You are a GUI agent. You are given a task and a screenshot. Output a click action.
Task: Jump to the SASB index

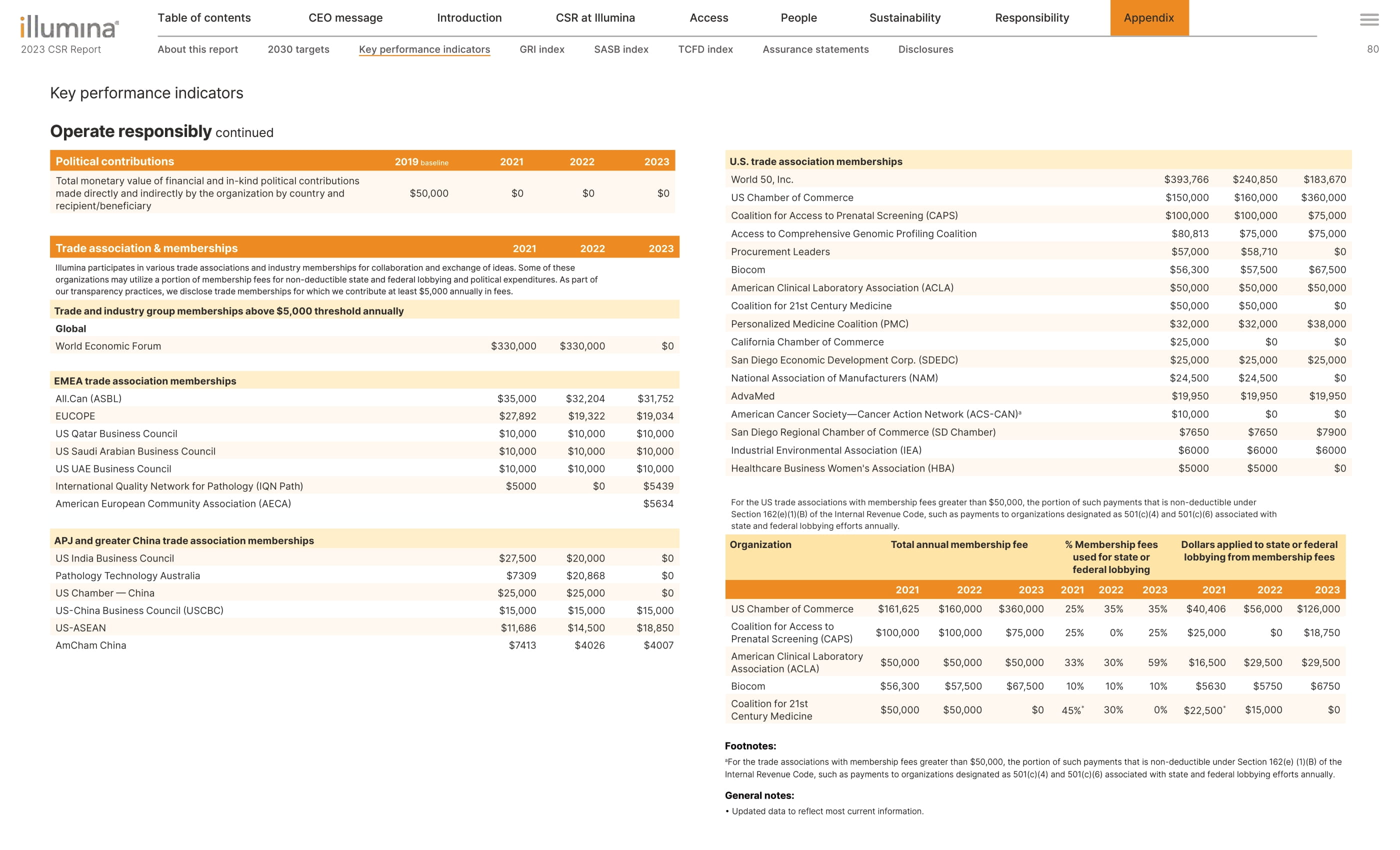(x=621, y=49)
